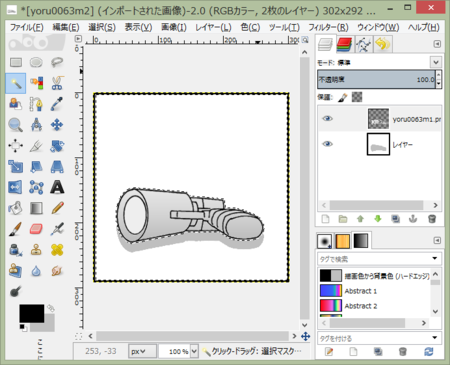This screenshot has height=365, width=450.
Task: Select the Select by Color tool
Action: click(36, 83)
